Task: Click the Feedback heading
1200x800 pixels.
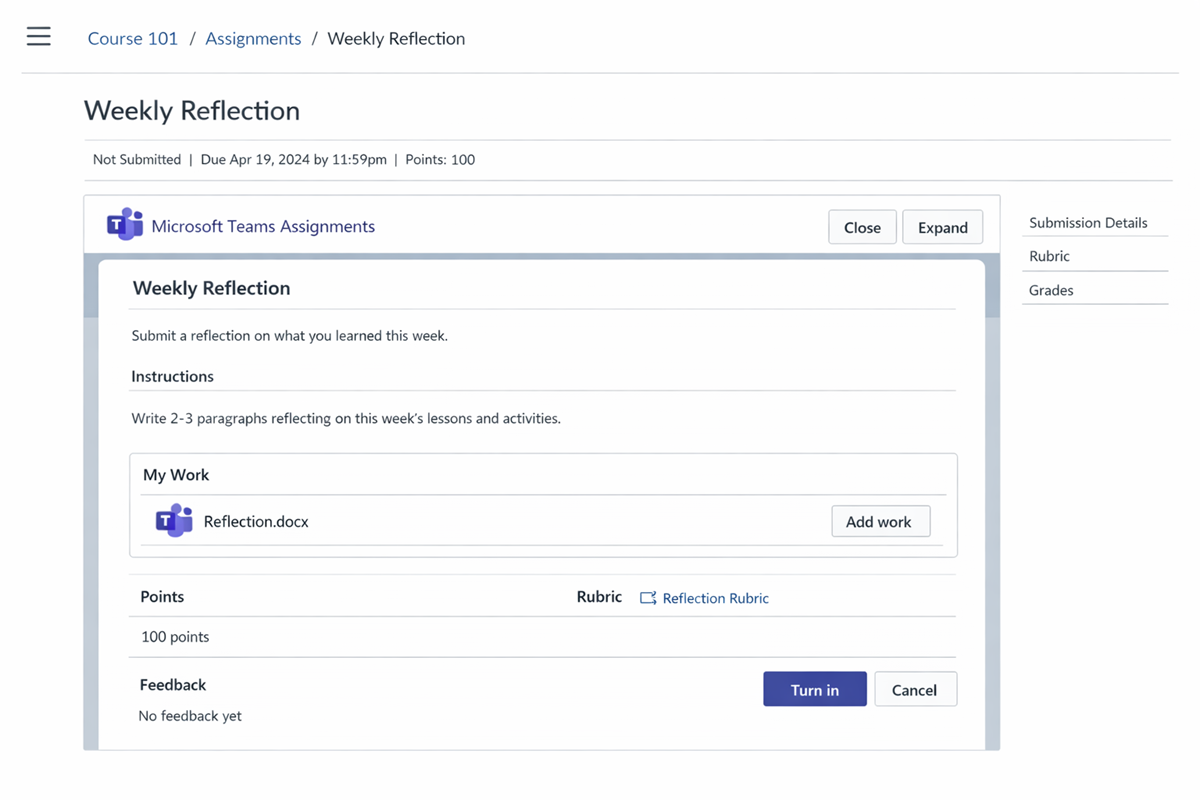Action: (173, 685)
